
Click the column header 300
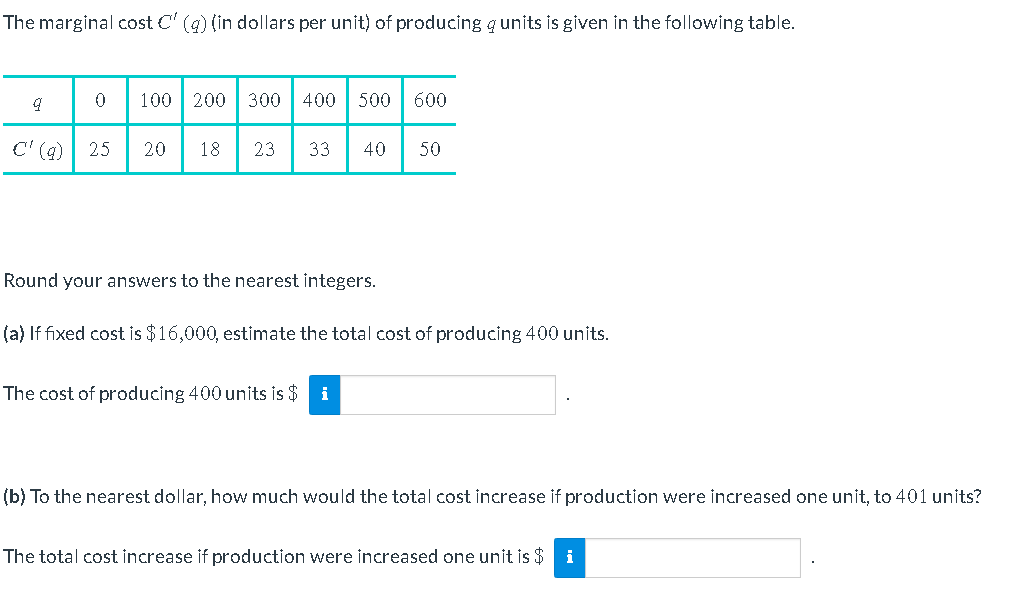click(264, 99)
